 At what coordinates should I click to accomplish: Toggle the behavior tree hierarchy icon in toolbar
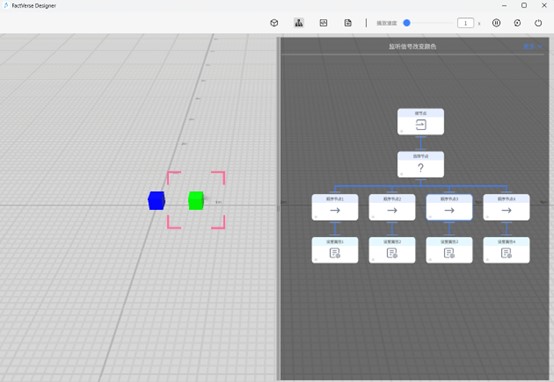pyautogui.click(x=299, y=23)
